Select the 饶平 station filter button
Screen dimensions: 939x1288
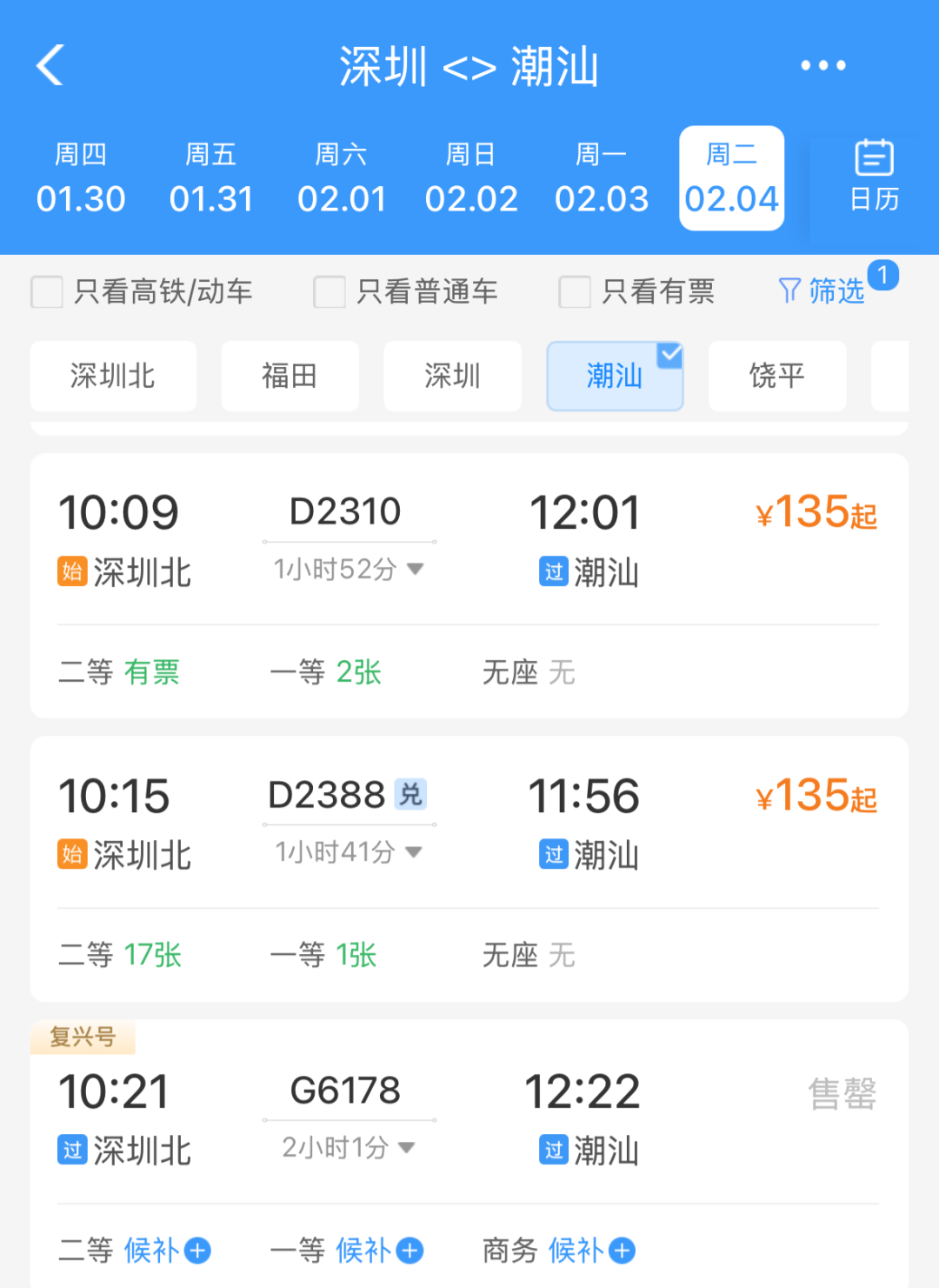click(x=777, y=376)
